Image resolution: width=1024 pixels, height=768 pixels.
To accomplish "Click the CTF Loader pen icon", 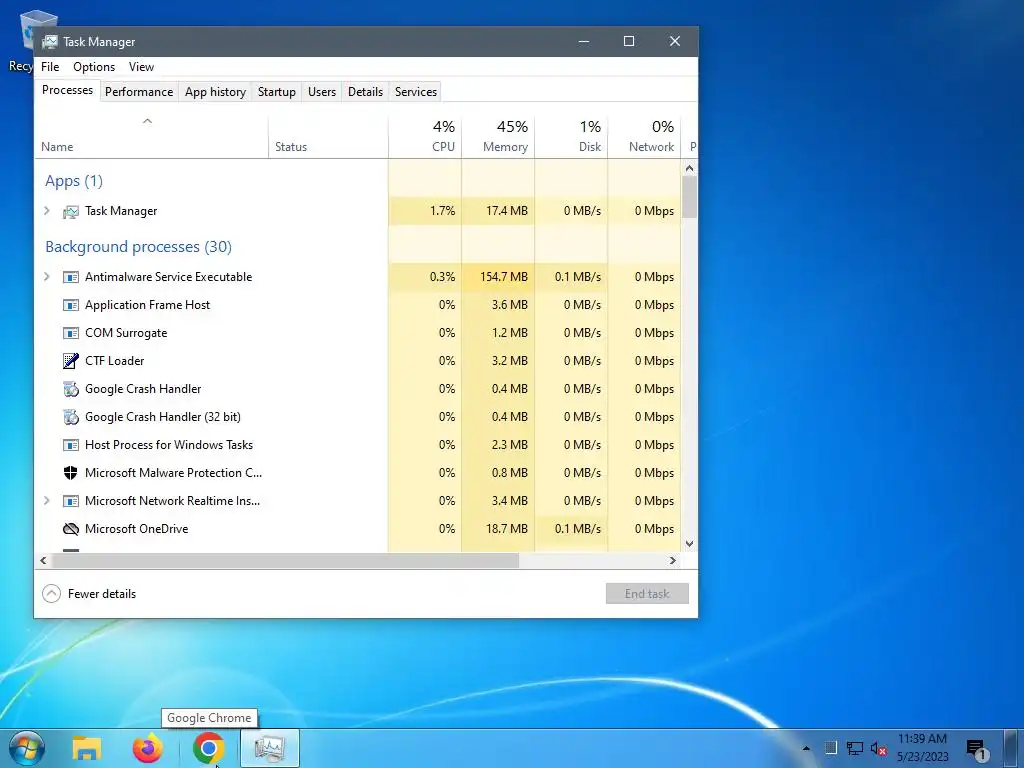I will 71,360.
